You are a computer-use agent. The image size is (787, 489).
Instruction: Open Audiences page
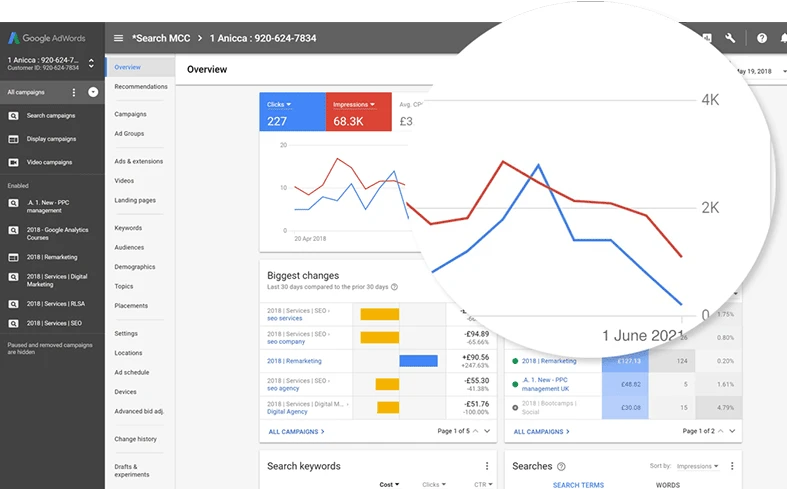point(129,248)
